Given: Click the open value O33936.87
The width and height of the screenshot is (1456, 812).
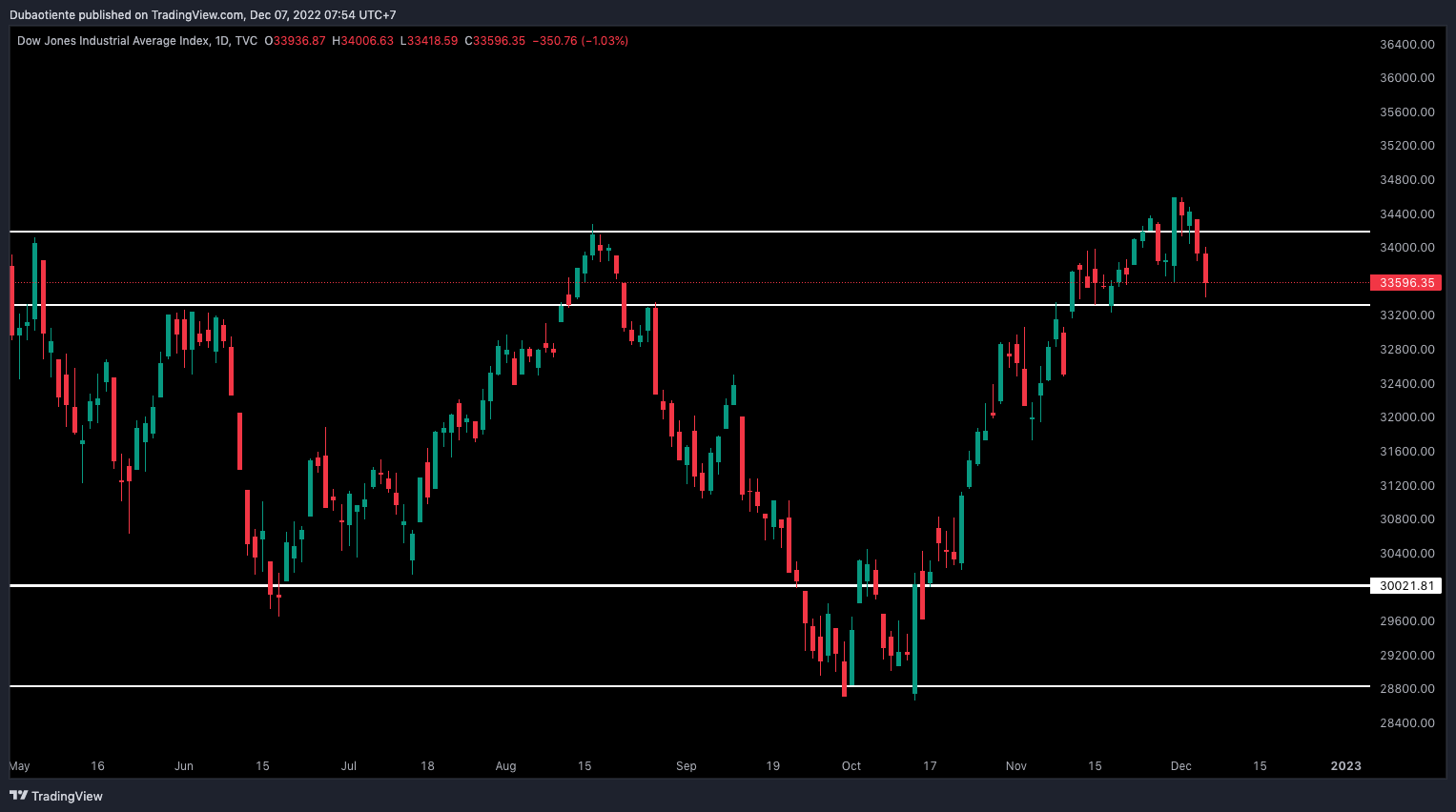Looking at the screenshot, I should (x=295, y=41).
